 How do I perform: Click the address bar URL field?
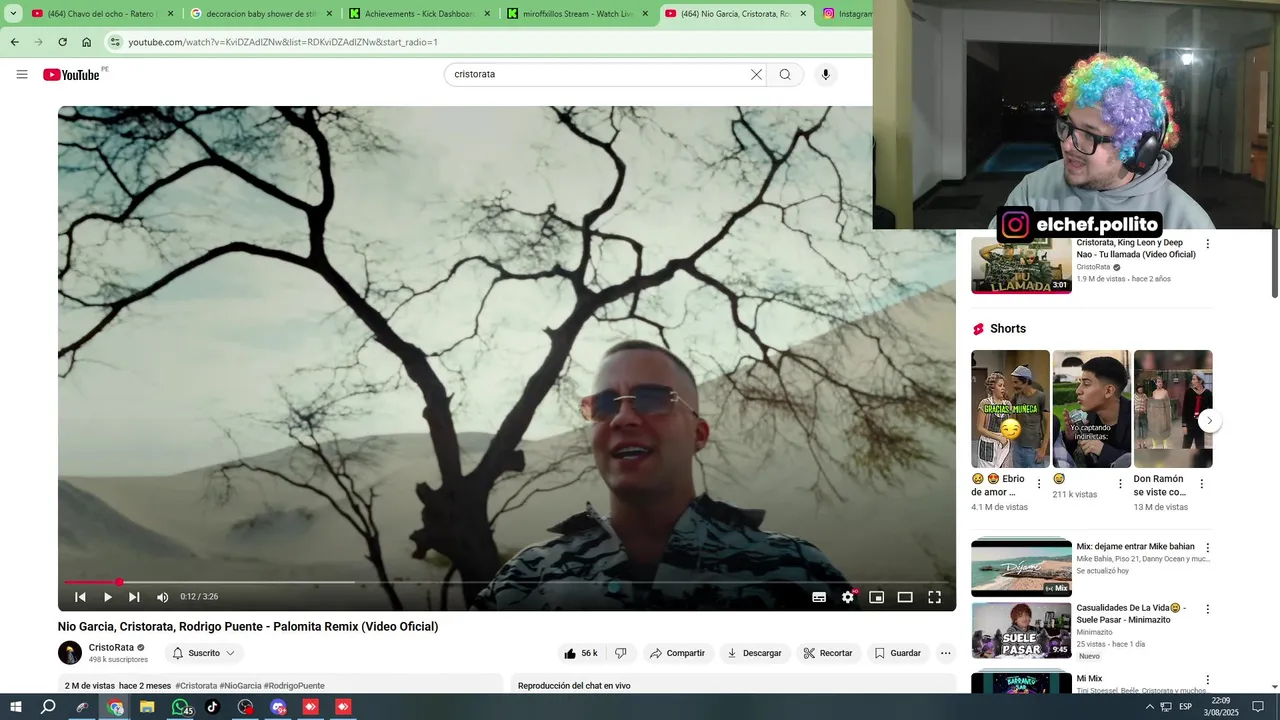(490, 42)
